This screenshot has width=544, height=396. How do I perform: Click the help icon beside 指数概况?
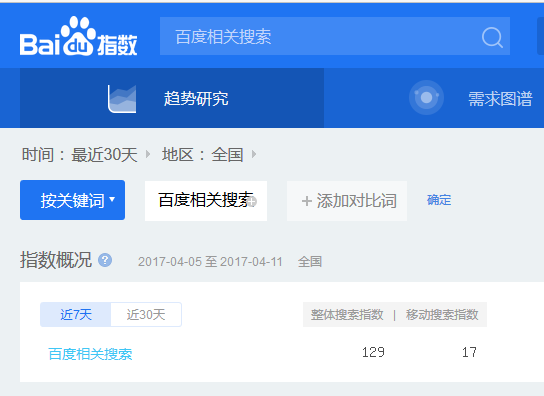[x=105, y=260]
